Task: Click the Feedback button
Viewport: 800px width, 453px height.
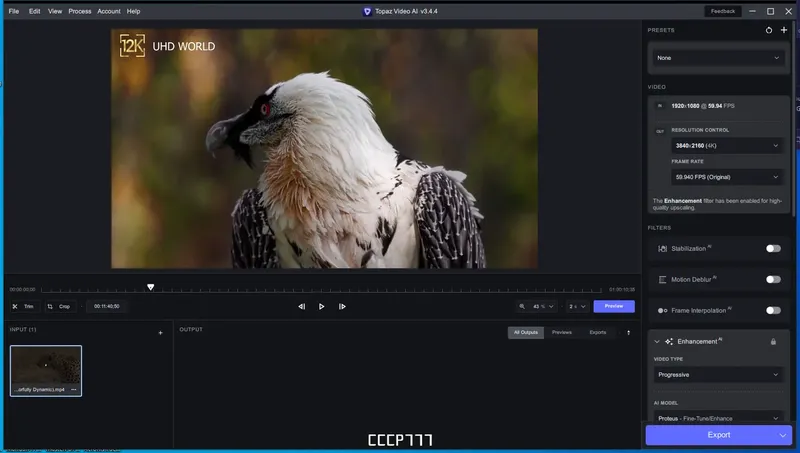Action: (722, 11)
